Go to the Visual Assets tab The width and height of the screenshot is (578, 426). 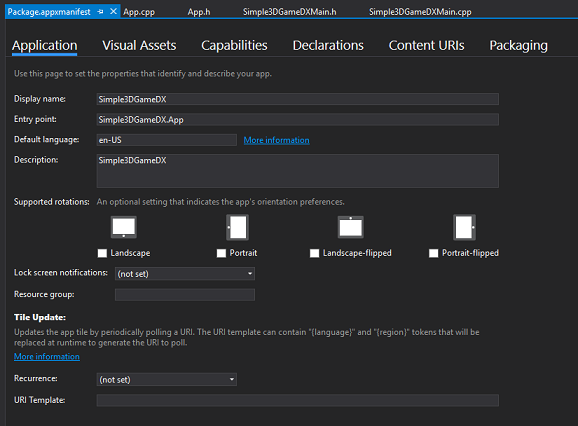coord(139,46)
